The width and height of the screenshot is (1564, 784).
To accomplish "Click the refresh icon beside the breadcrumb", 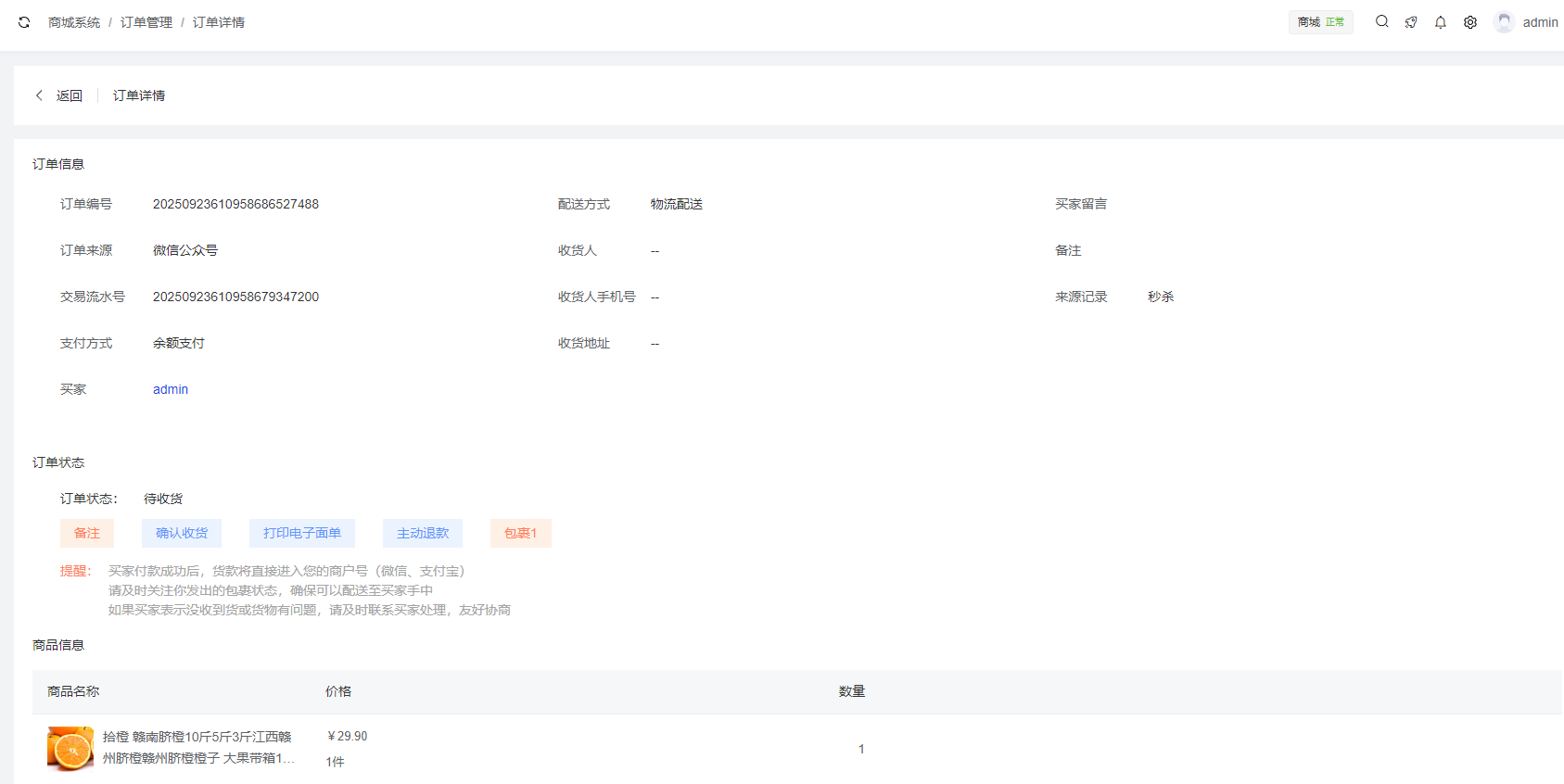I will [24, 22].
